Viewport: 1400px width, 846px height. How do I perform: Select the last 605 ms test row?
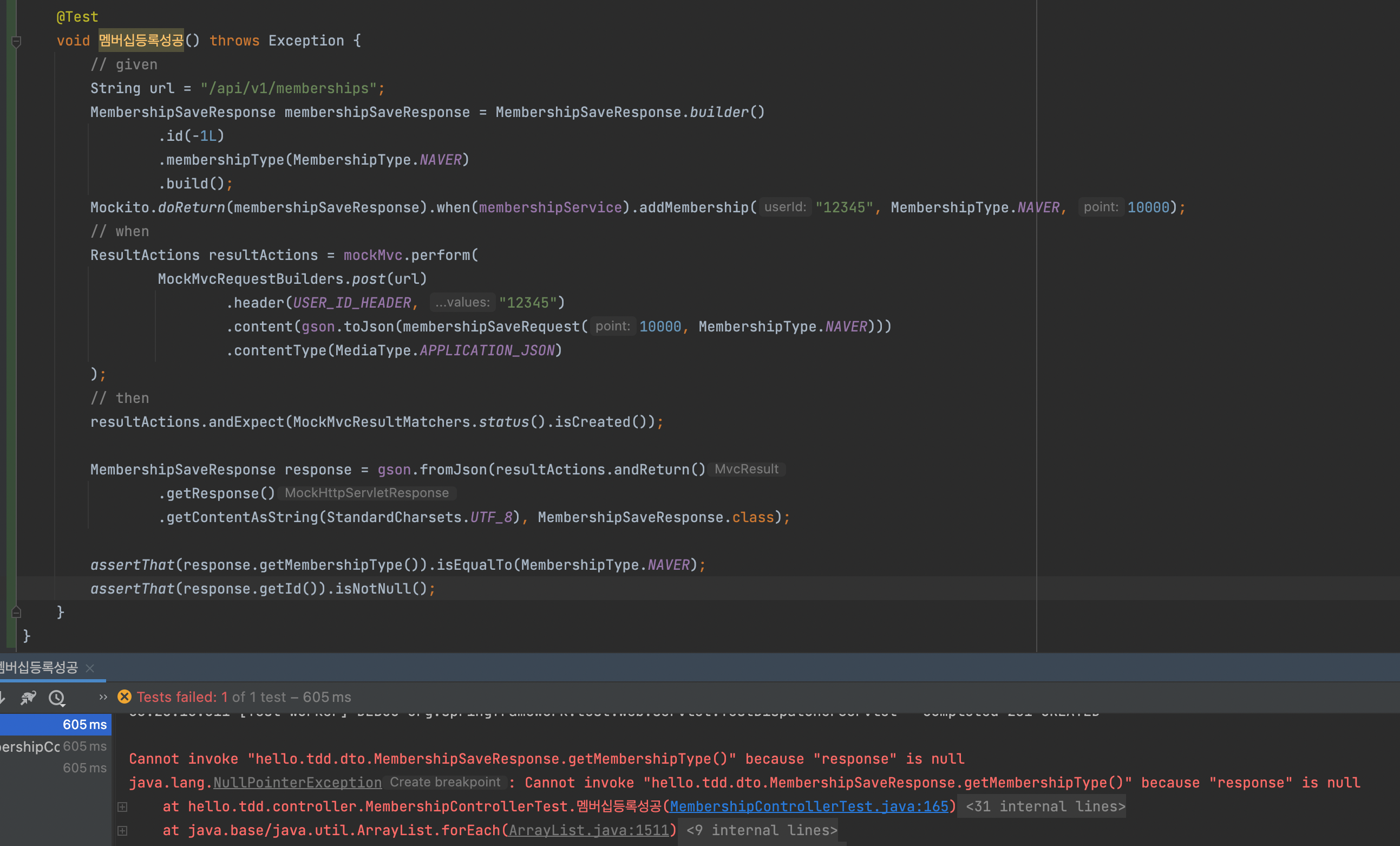(x=56, y=767)
